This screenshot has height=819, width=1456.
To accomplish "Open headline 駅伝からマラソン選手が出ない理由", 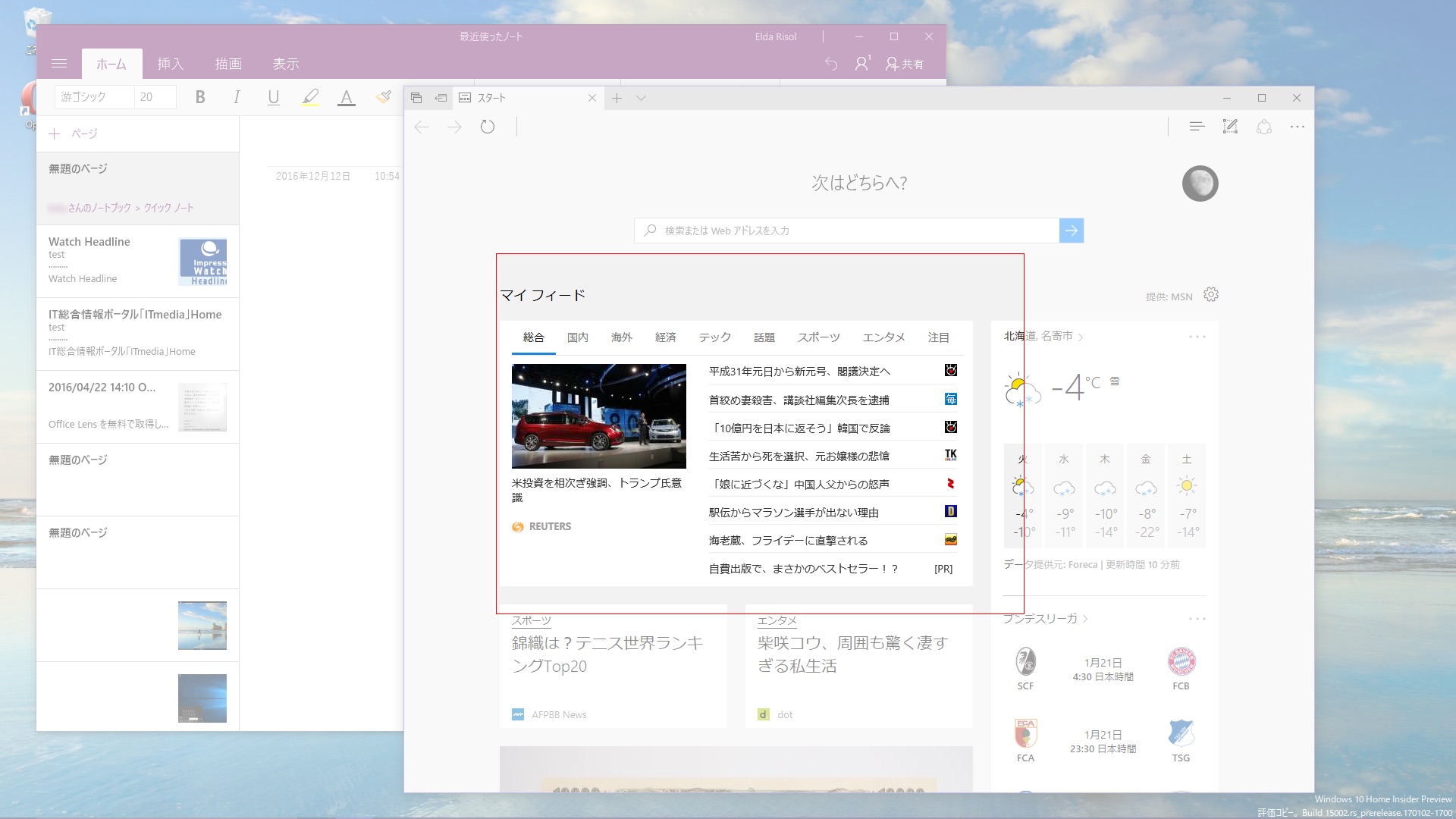I will click(793, 513).
